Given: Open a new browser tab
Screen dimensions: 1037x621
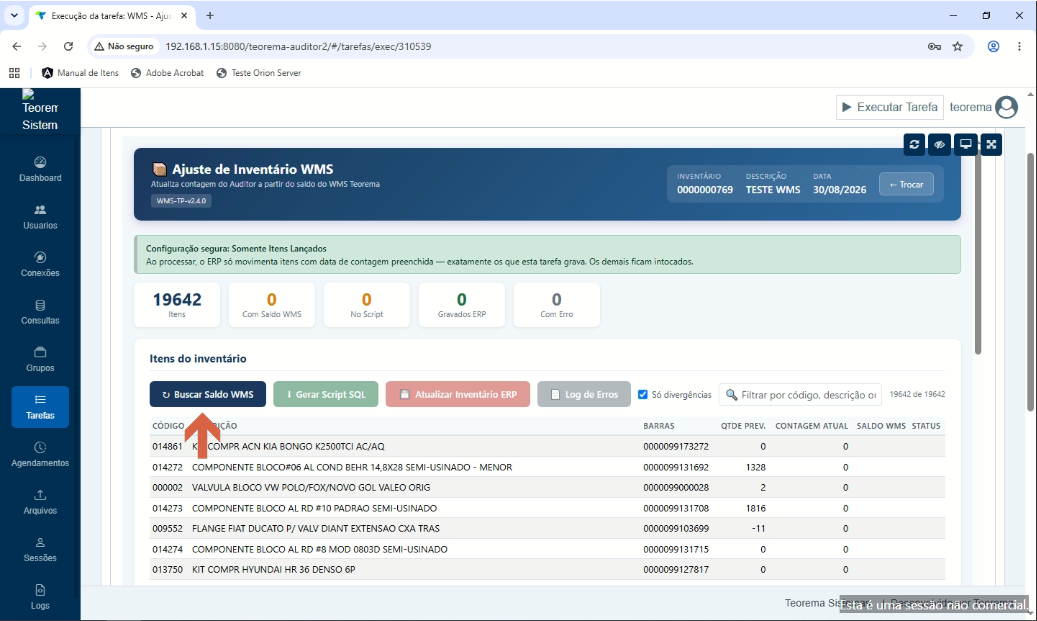Looking at the screenshot, I should pyautogui.click(x=210, y=16).
